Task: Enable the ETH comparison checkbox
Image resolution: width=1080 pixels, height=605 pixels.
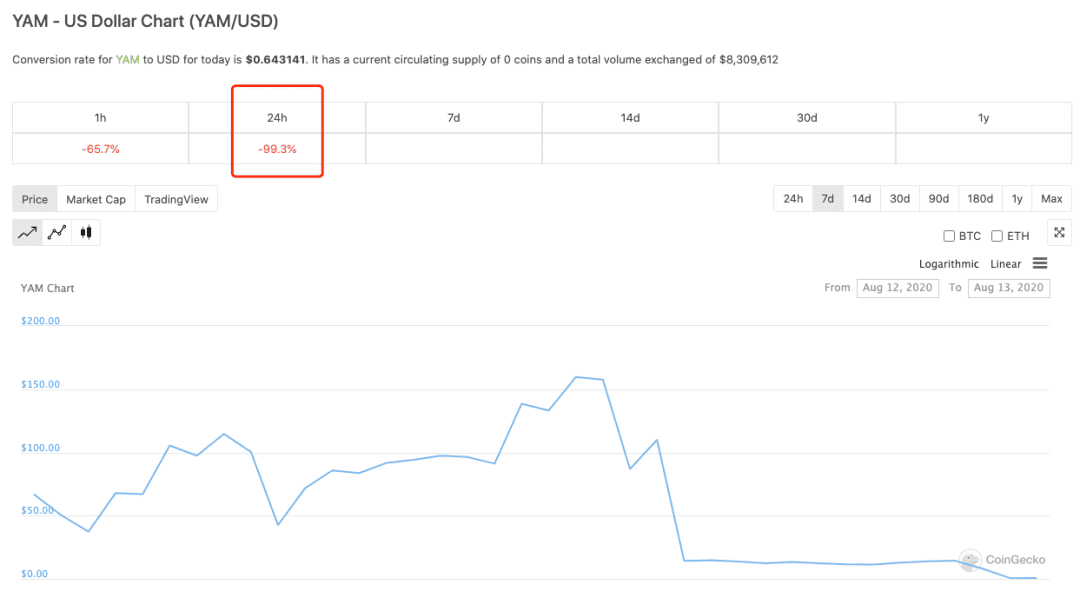Action: tap(997, 236)
